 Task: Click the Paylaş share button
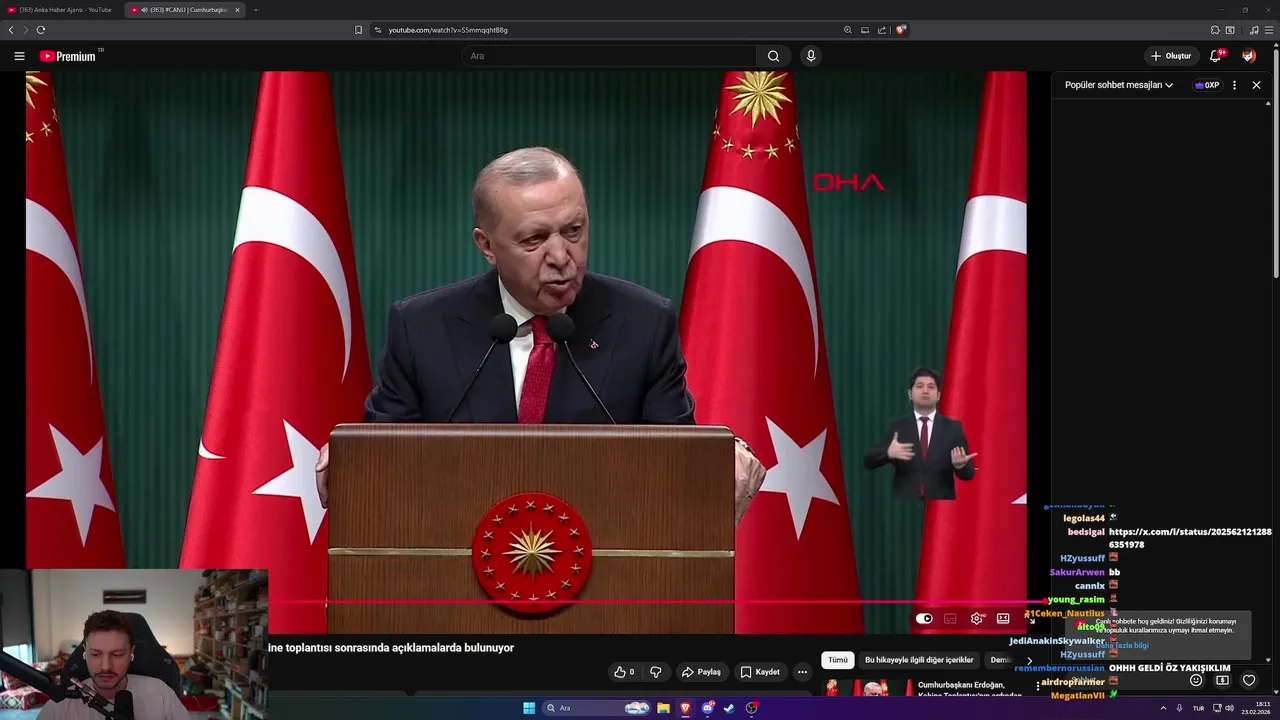(701, 672)
